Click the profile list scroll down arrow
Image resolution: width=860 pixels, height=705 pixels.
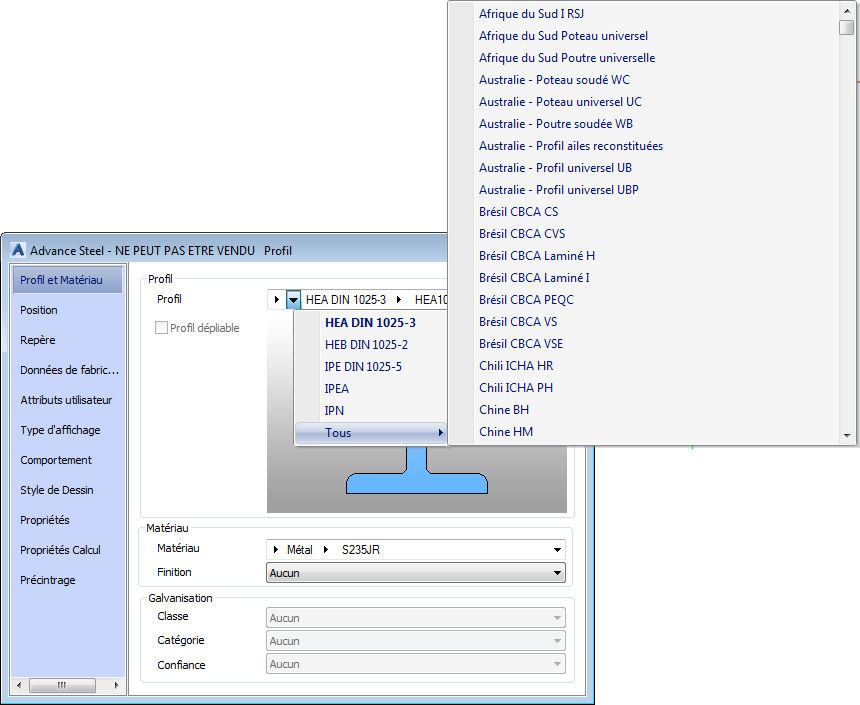pos(847,436)
